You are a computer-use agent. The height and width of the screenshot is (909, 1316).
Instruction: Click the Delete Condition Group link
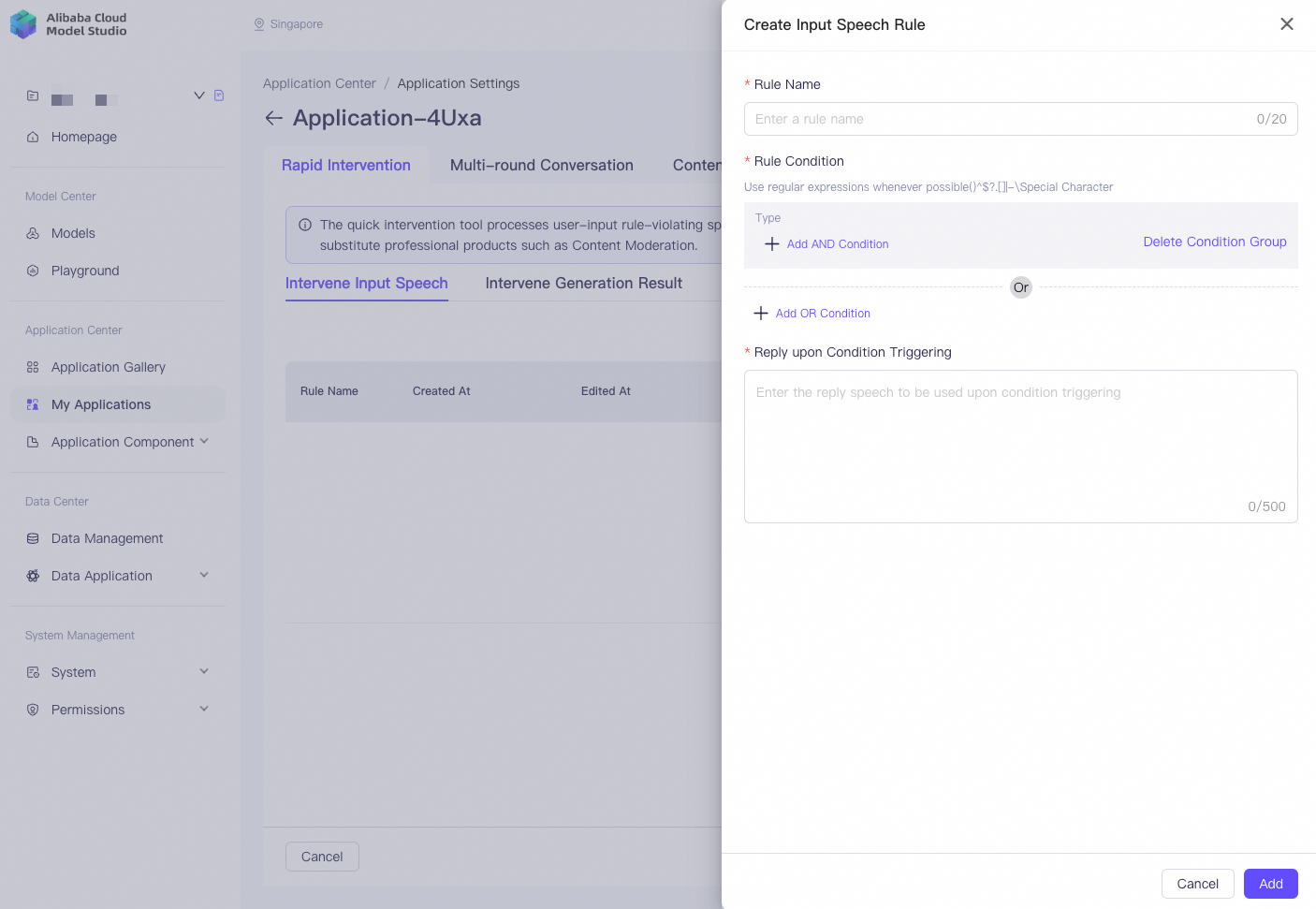[x=1215, y=242]
